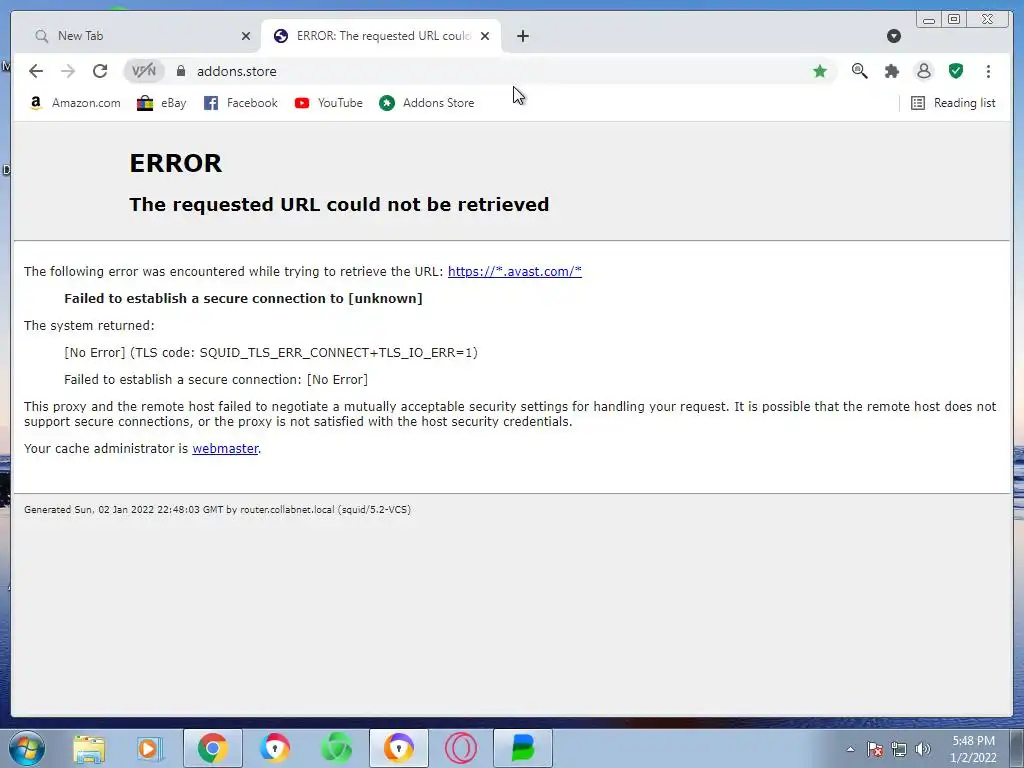Open the eBay bookmark
1024x768 pixels.
point(161,103)
